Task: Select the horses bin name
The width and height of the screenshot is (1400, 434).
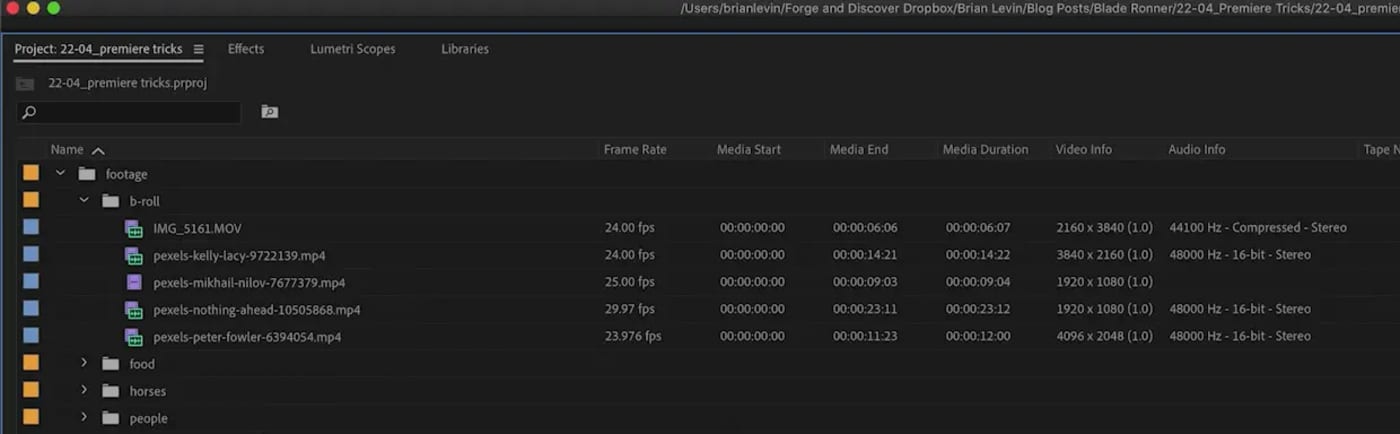Action: [x=148, y=391]
